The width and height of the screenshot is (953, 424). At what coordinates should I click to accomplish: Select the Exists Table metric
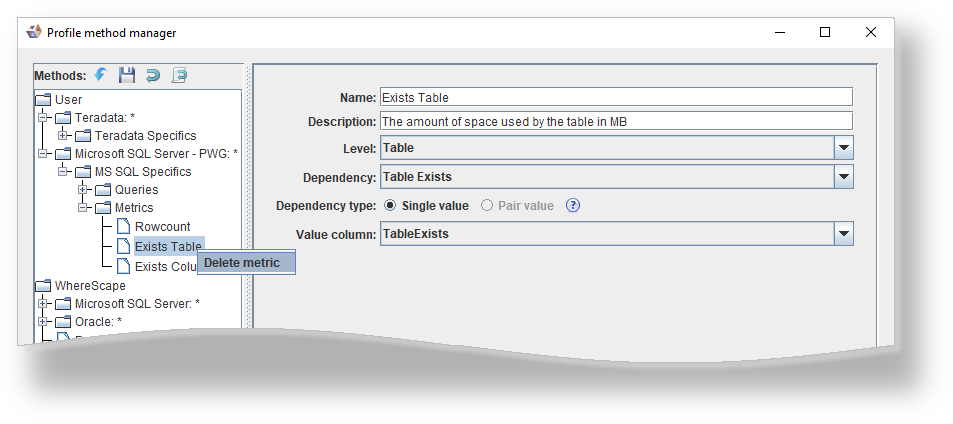(x=168, y=246)
